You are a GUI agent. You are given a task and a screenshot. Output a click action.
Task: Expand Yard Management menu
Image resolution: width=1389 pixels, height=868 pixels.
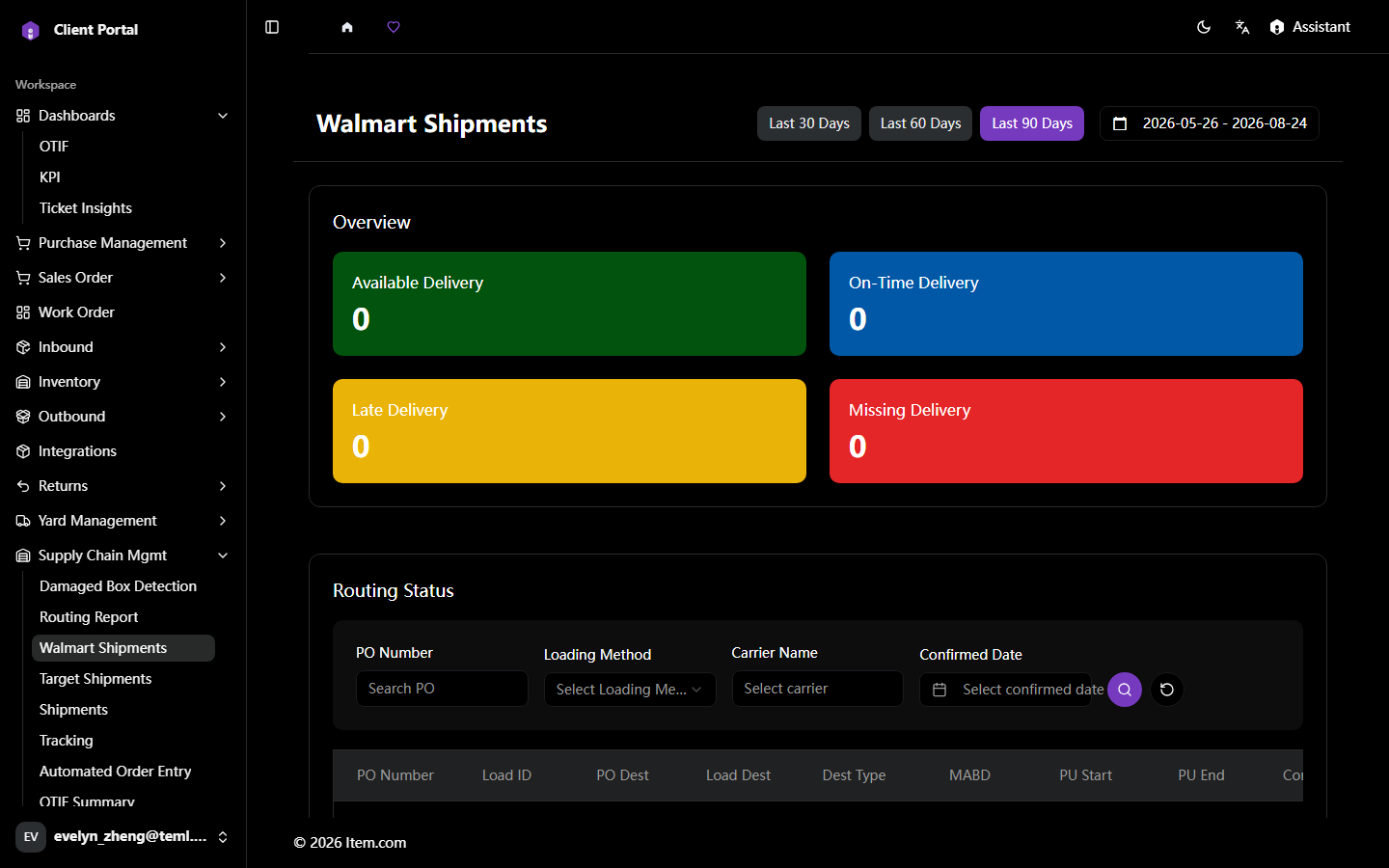pyautogui.click(x=122, y=521)
